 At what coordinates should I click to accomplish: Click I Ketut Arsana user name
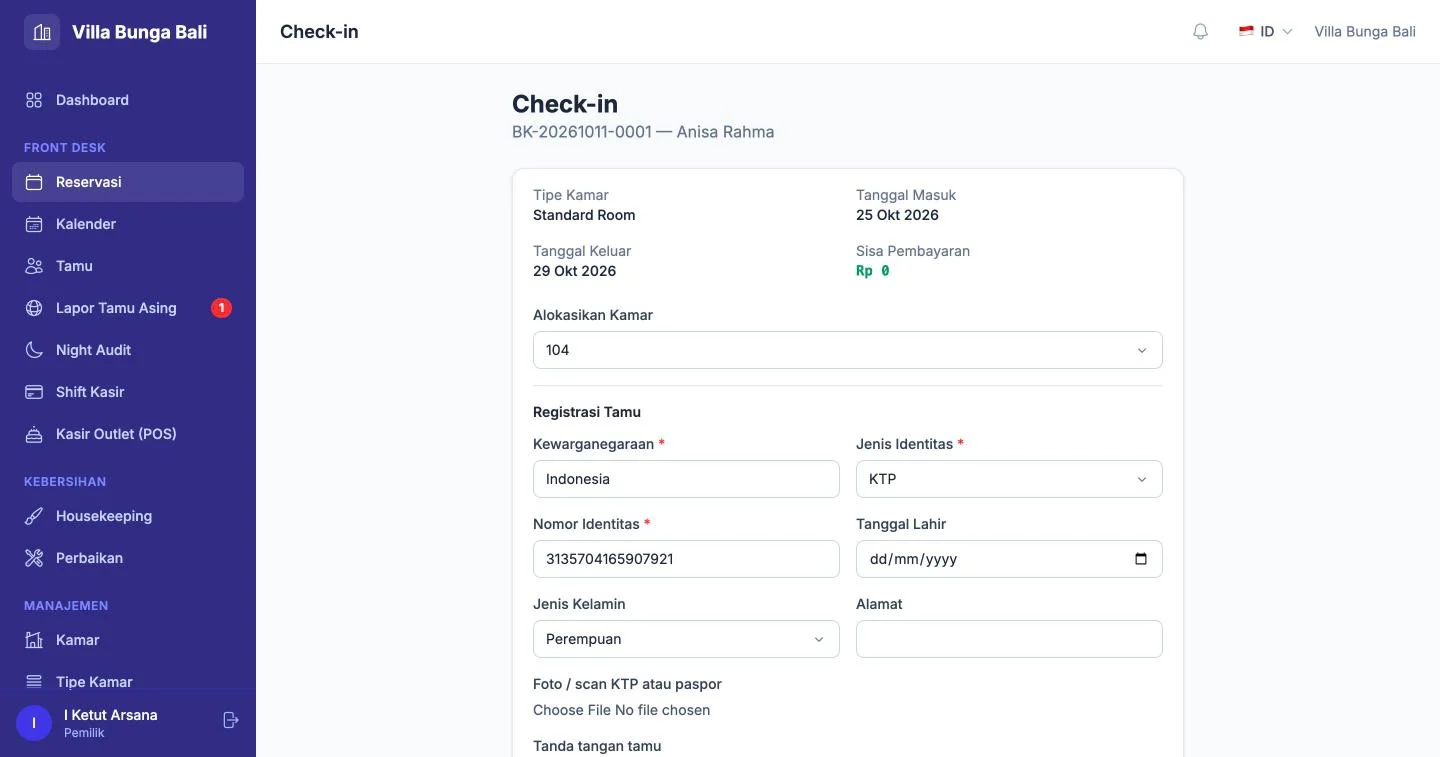(x=110, y=715)
